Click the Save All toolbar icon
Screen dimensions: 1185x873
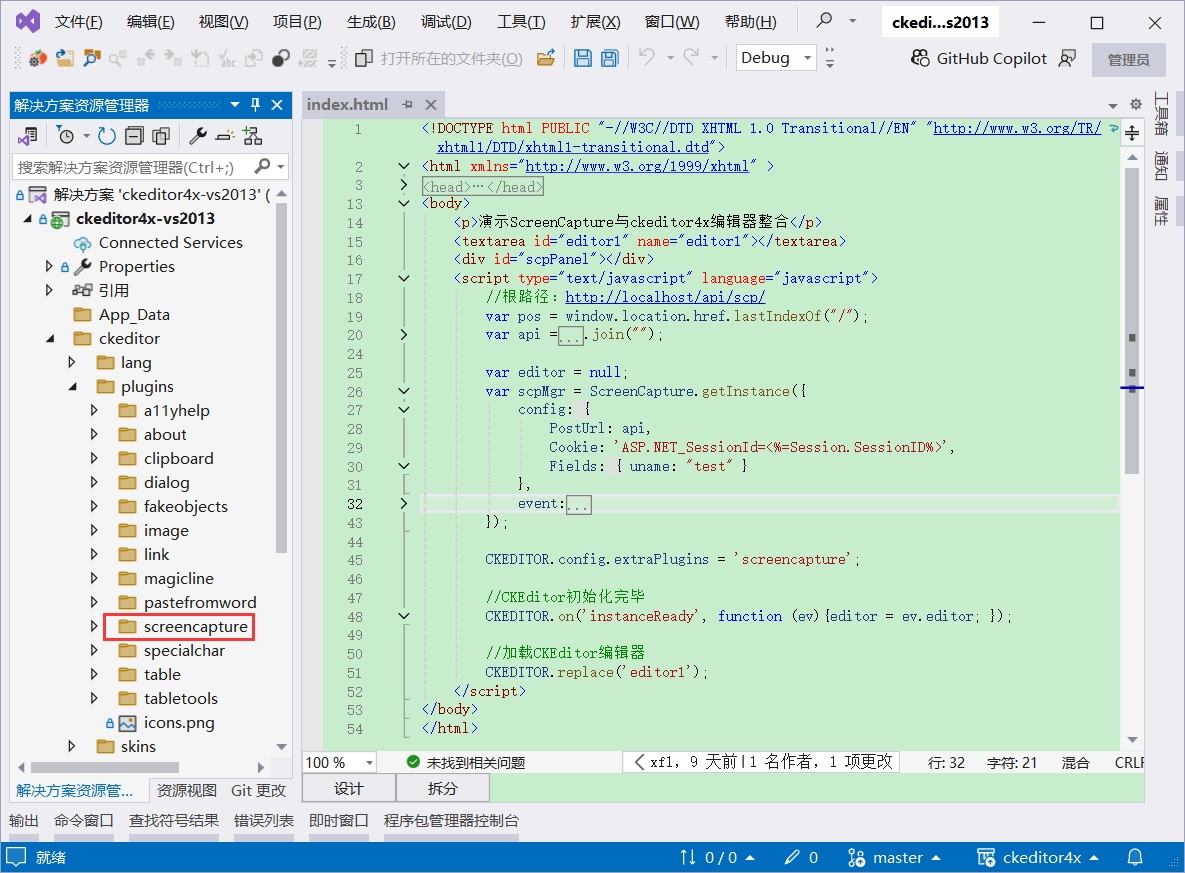tap(608, 59)
